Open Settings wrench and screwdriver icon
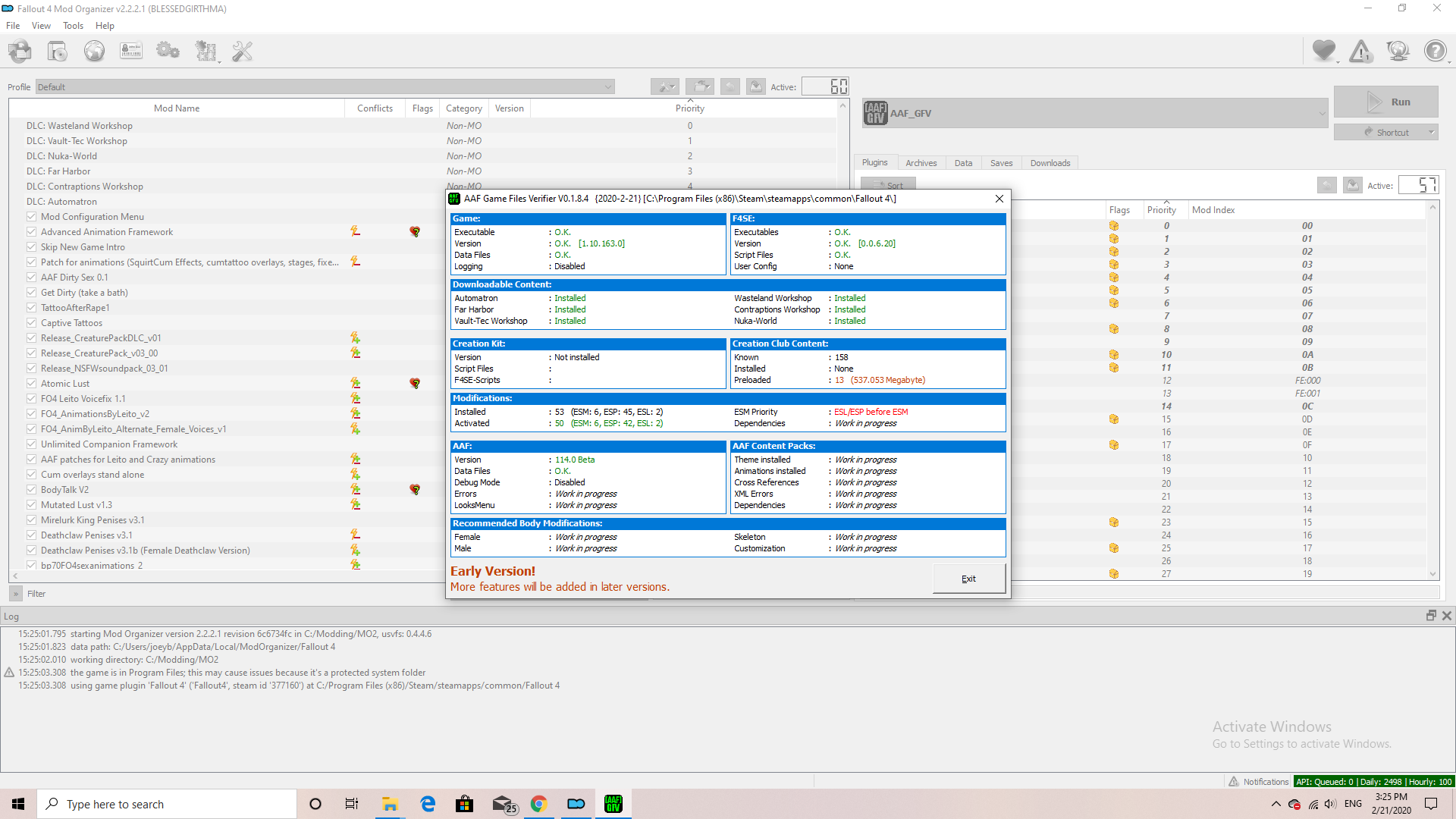The height and width of the screenshot is (819, 1456). (x=242, y=51)
